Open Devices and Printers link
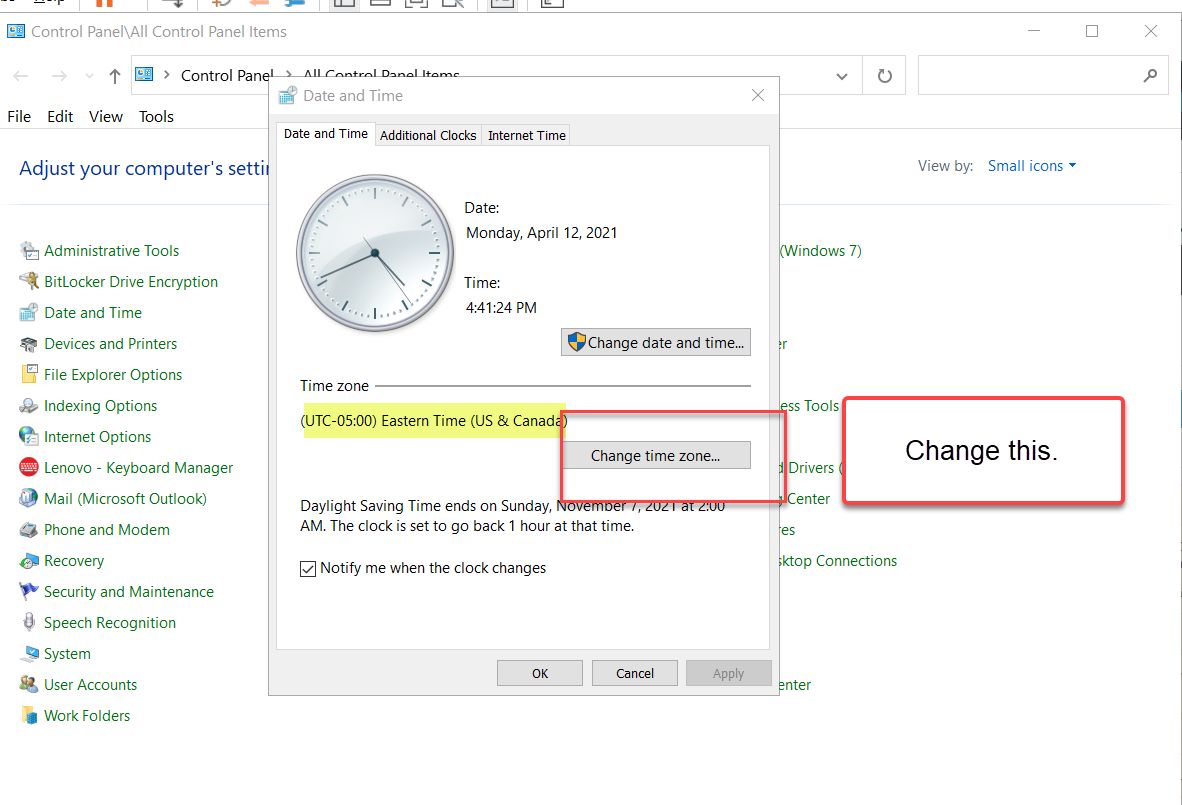Screen dimensions: 1182x805 click(x=111, y=344)
